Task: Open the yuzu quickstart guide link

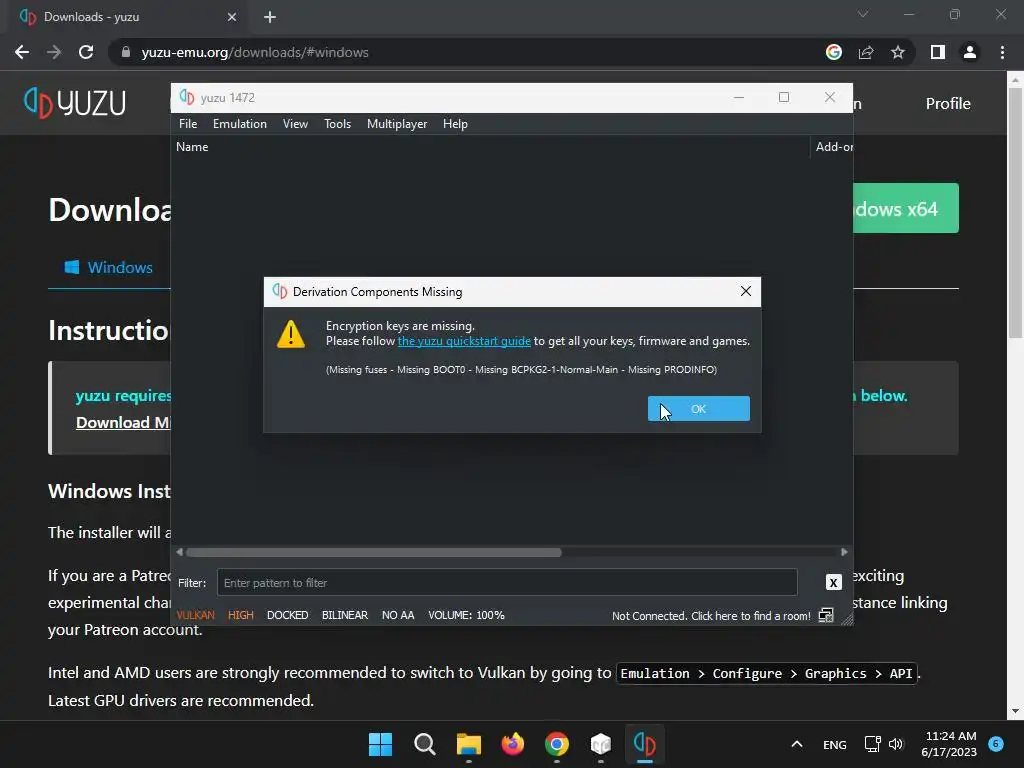Action: click(464, 341)
